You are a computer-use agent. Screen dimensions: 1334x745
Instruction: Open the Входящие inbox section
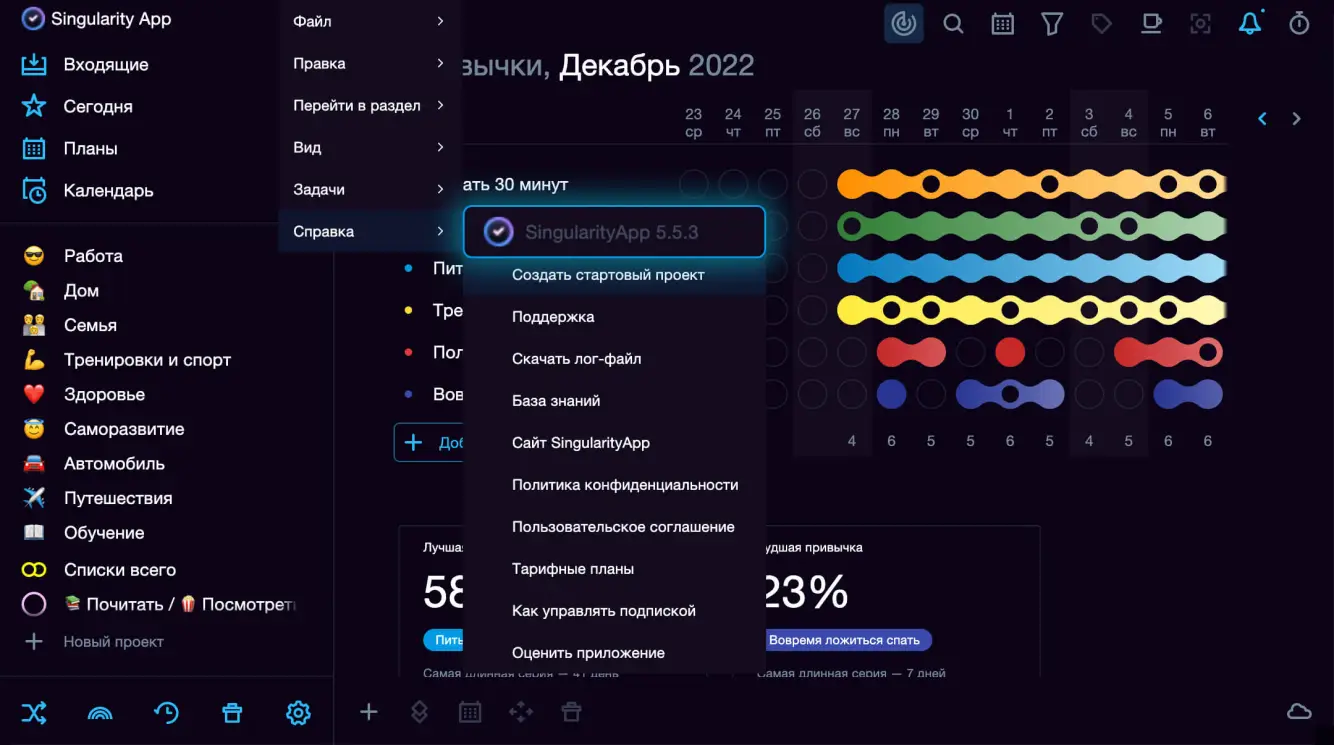coord(105,65)
